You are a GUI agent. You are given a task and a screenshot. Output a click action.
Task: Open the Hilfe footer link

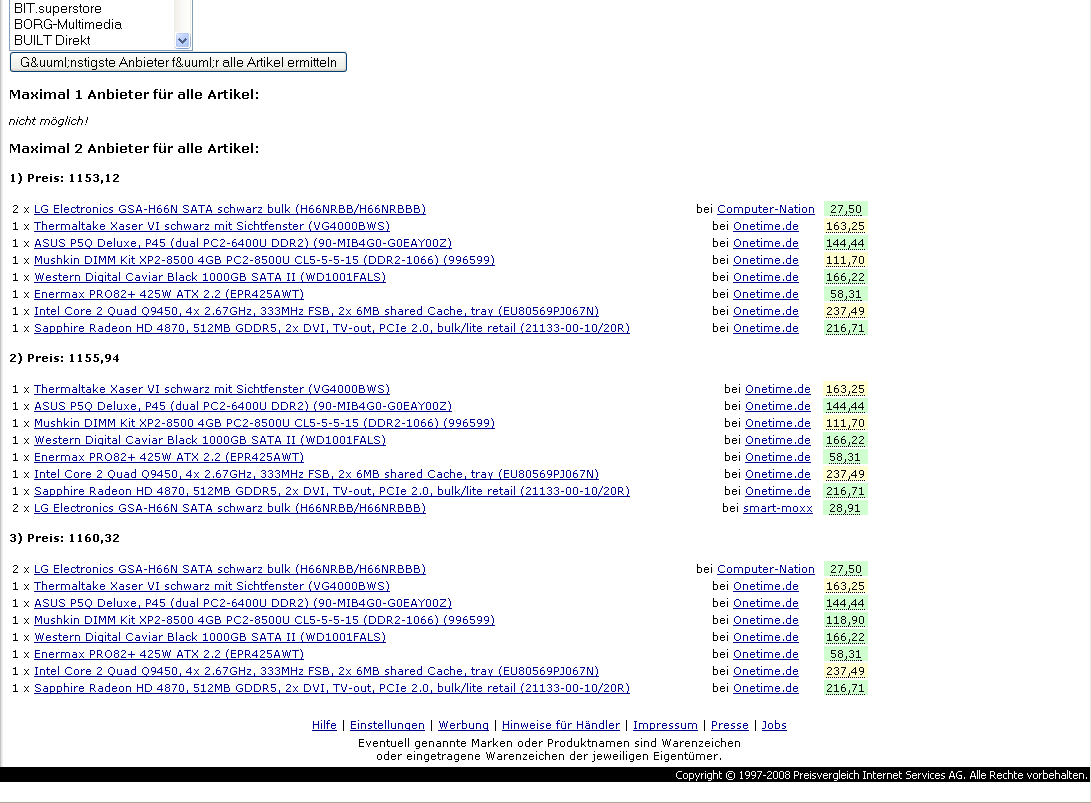click(x=324, y=725)
